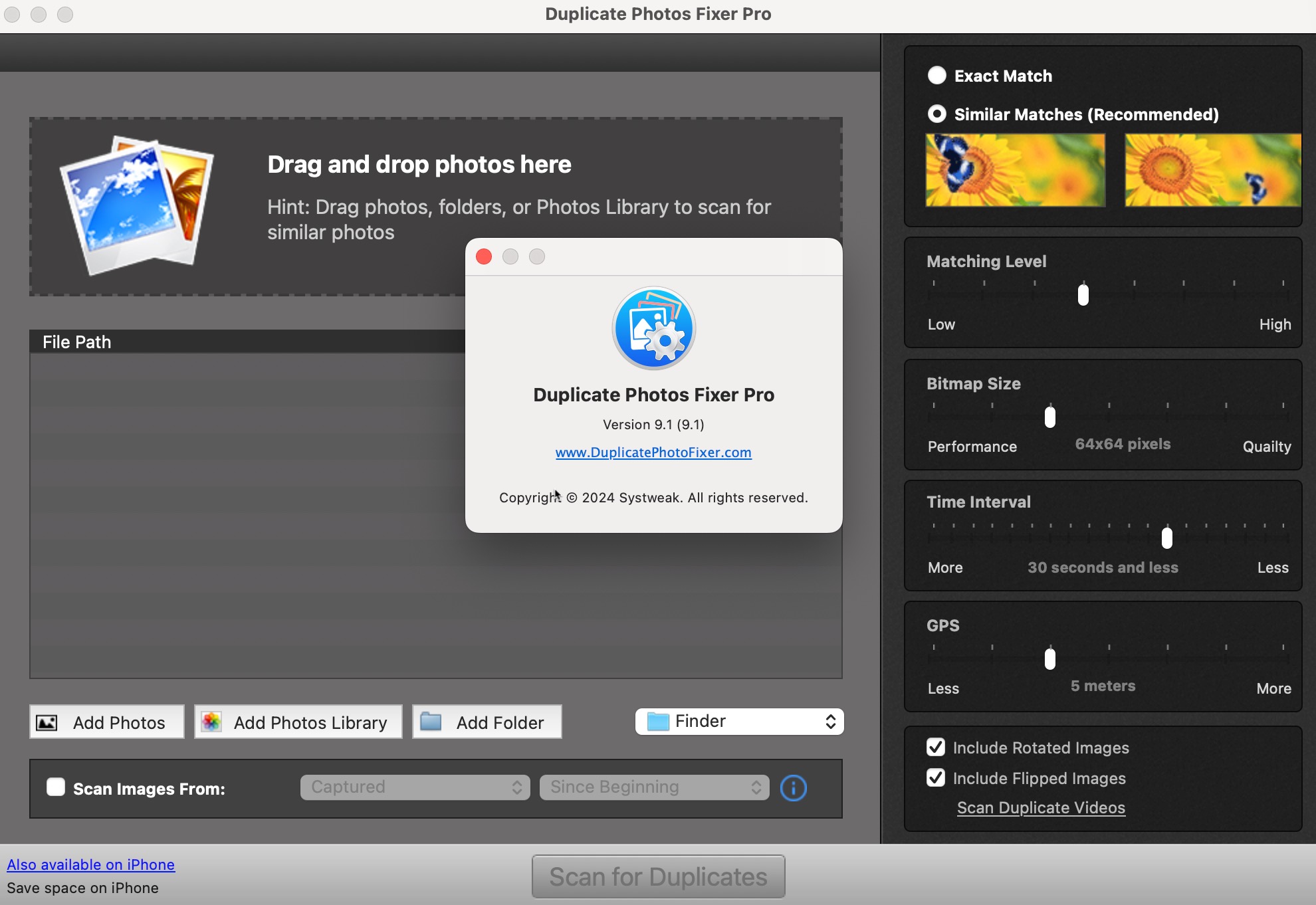
Task: Click the copyright Systweak text
Action: coord(653,498)
